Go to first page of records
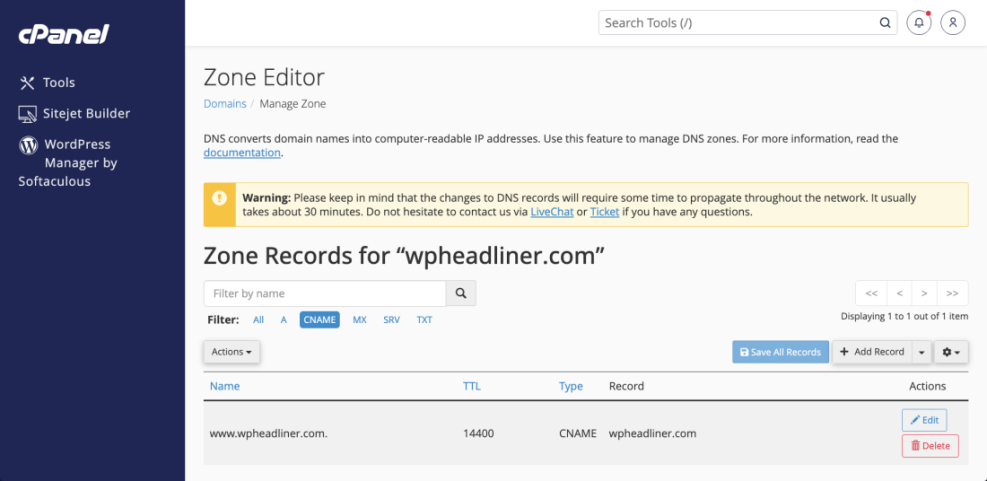The image size is (987, 481). pyautogui.click(x=871, y=293)
